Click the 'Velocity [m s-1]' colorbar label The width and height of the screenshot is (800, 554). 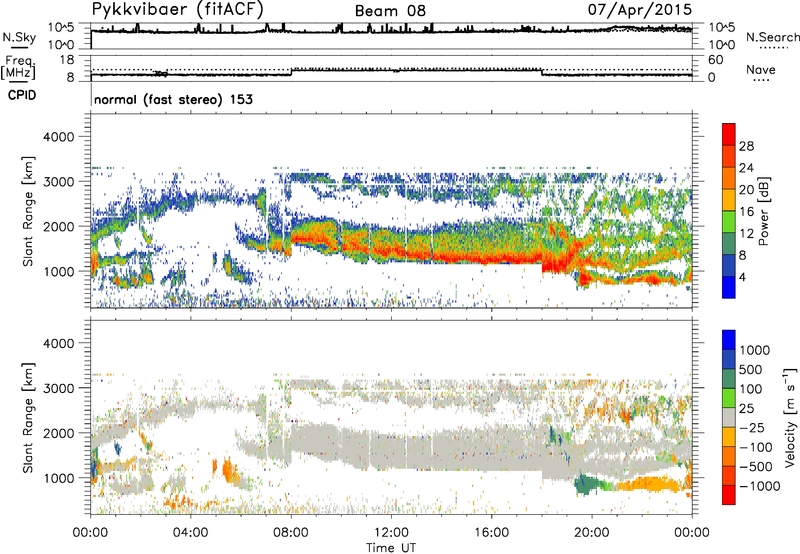tap(790, 418)
